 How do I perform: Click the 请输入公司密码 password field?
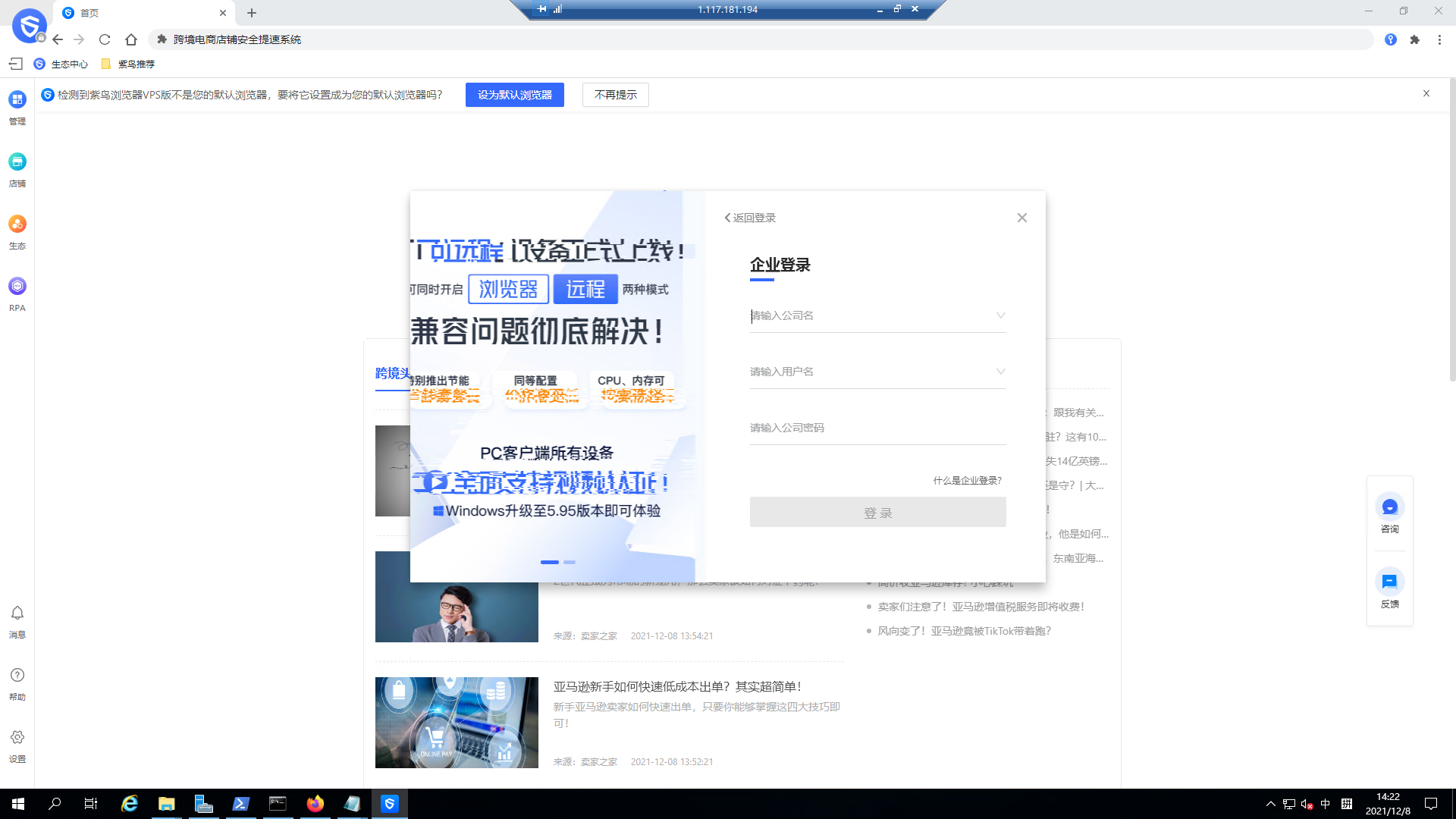point(877,427)
